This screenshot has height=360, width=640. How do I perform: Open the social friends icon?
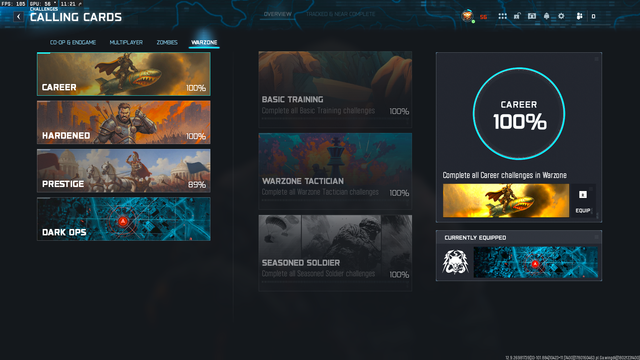point(579,16)
